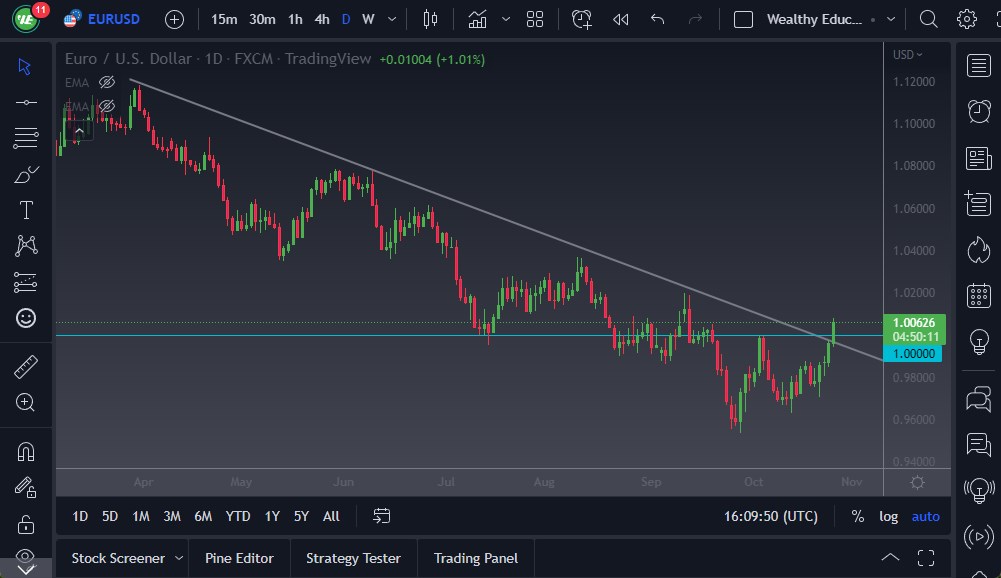Viewport: 1001px width, 578px height.
Task: Toggle percent scale with the % button
Action: (x=857, y=516)
